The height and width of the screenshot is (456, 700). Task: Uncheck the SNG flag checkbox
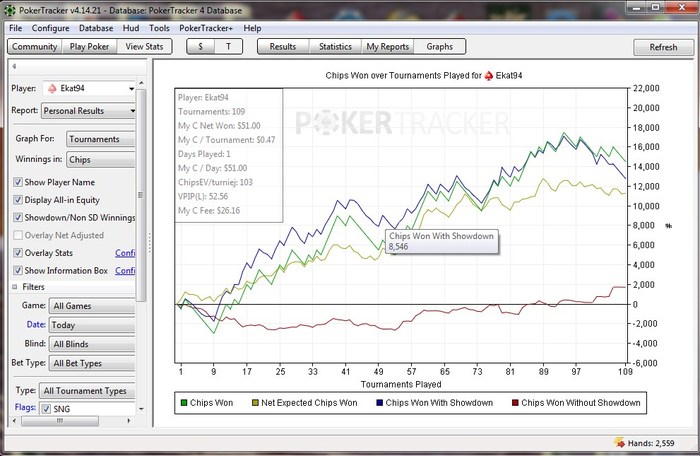coord(46,409)
